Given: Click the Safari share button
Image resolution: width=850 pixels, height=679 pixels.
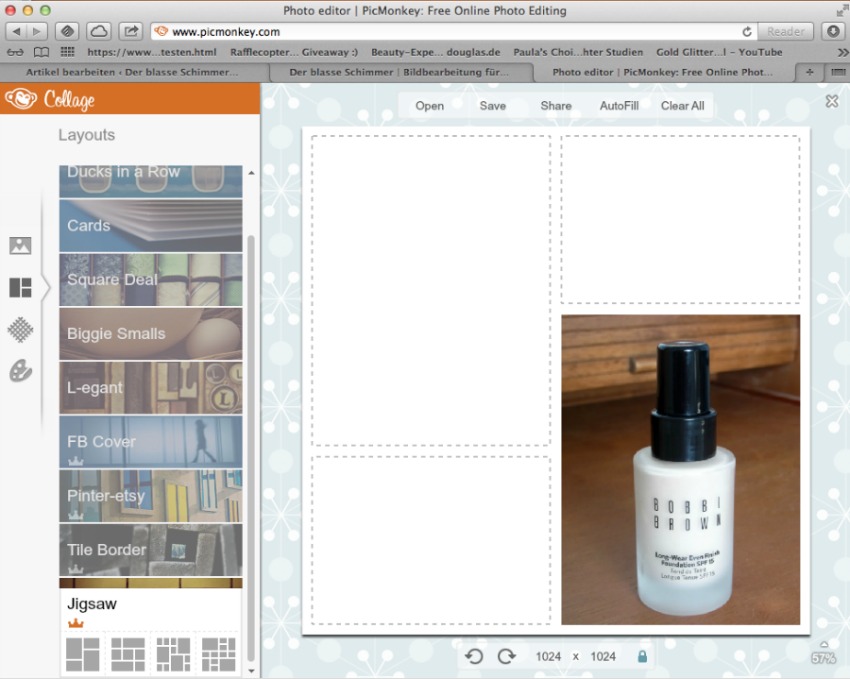Looking at the screenshot, I should tap(131, 31).
